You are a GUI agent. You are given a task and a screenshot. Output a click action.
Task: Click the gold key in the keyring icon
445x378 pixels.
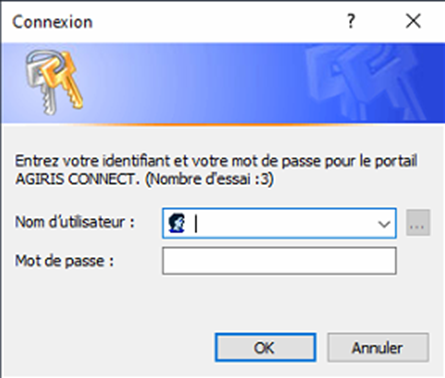click(65, 80)
